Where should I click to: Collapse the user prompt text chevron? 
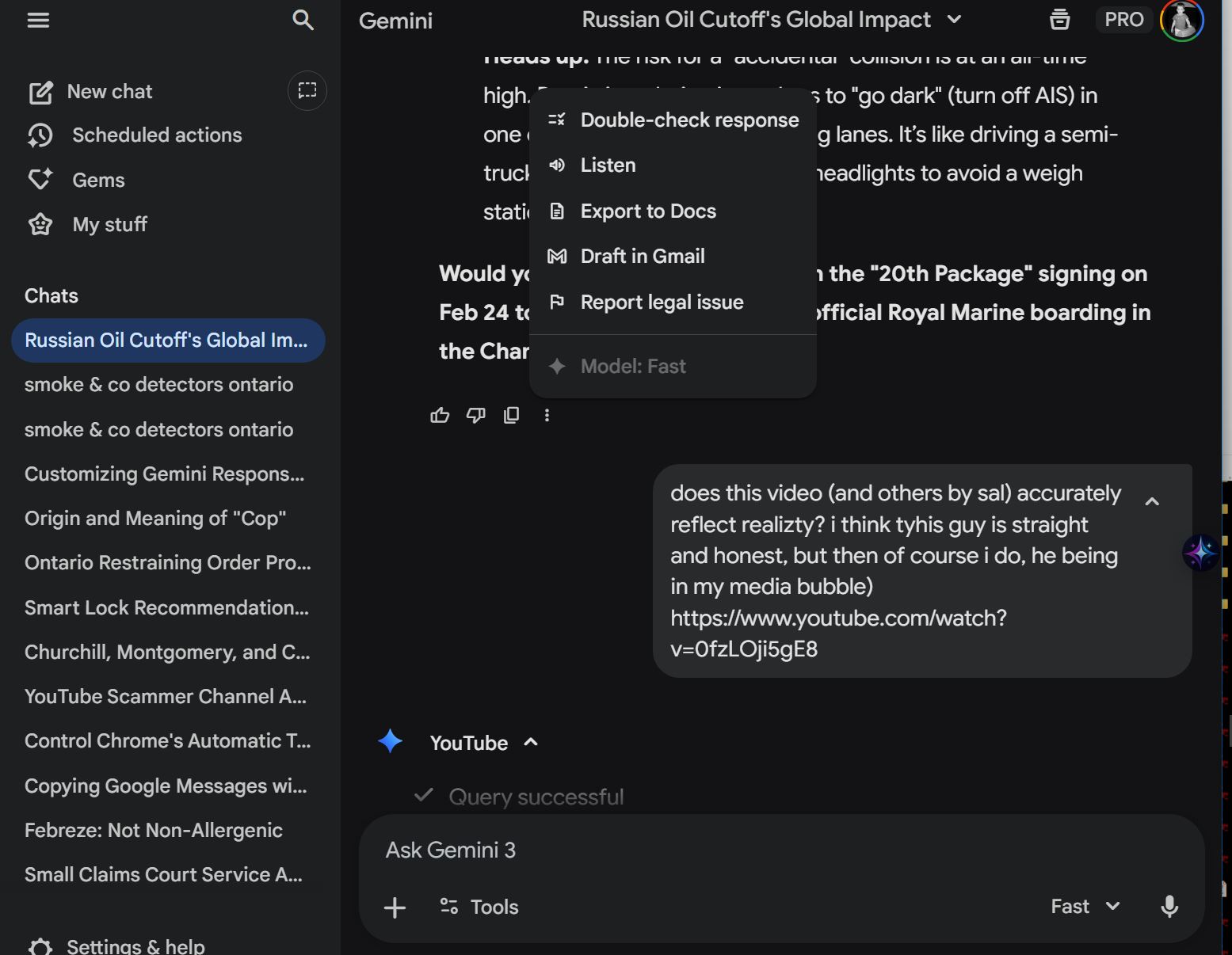click(x=1152, y=501)
